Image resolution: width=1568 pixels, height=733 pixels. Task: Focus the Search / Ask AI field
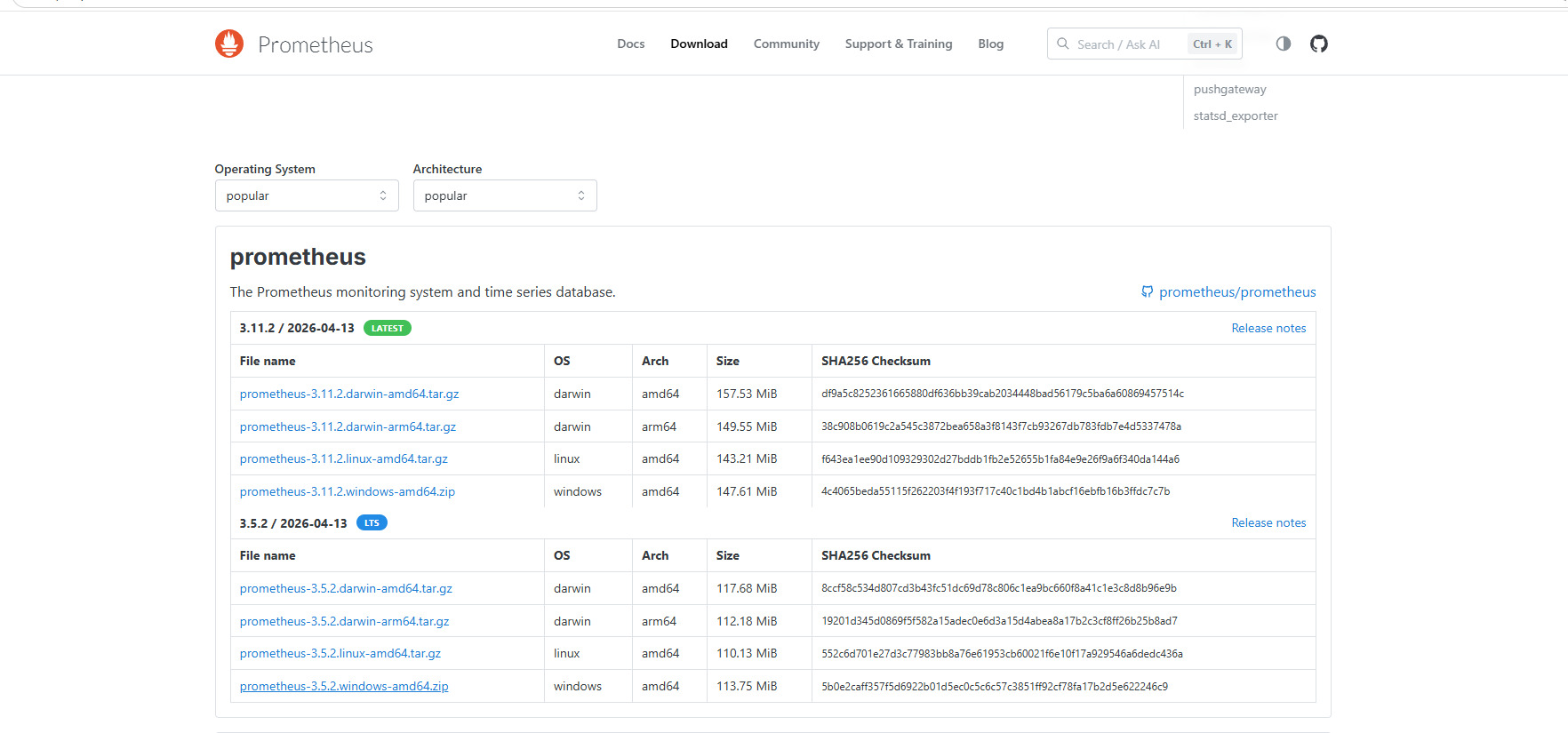[x=1144, y=44]
